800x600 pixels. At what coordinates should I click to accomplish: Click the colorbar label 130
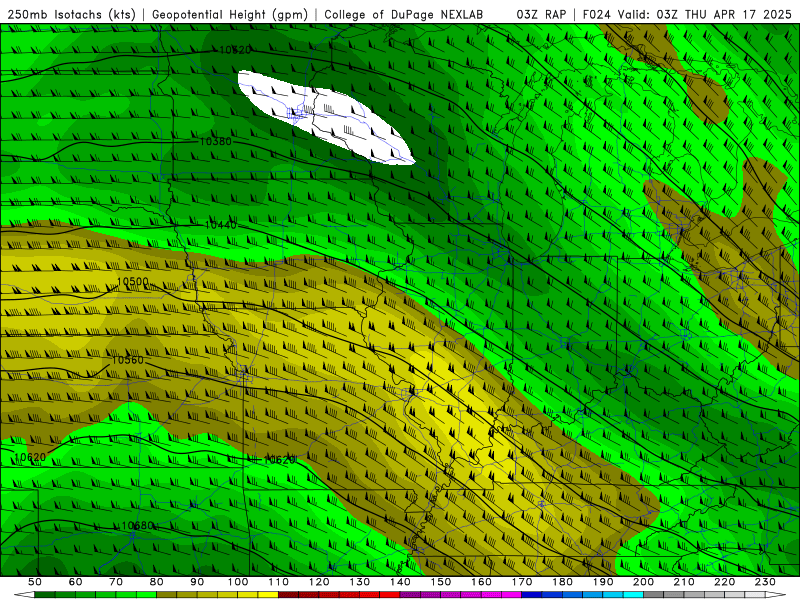[x=360, y=582]
